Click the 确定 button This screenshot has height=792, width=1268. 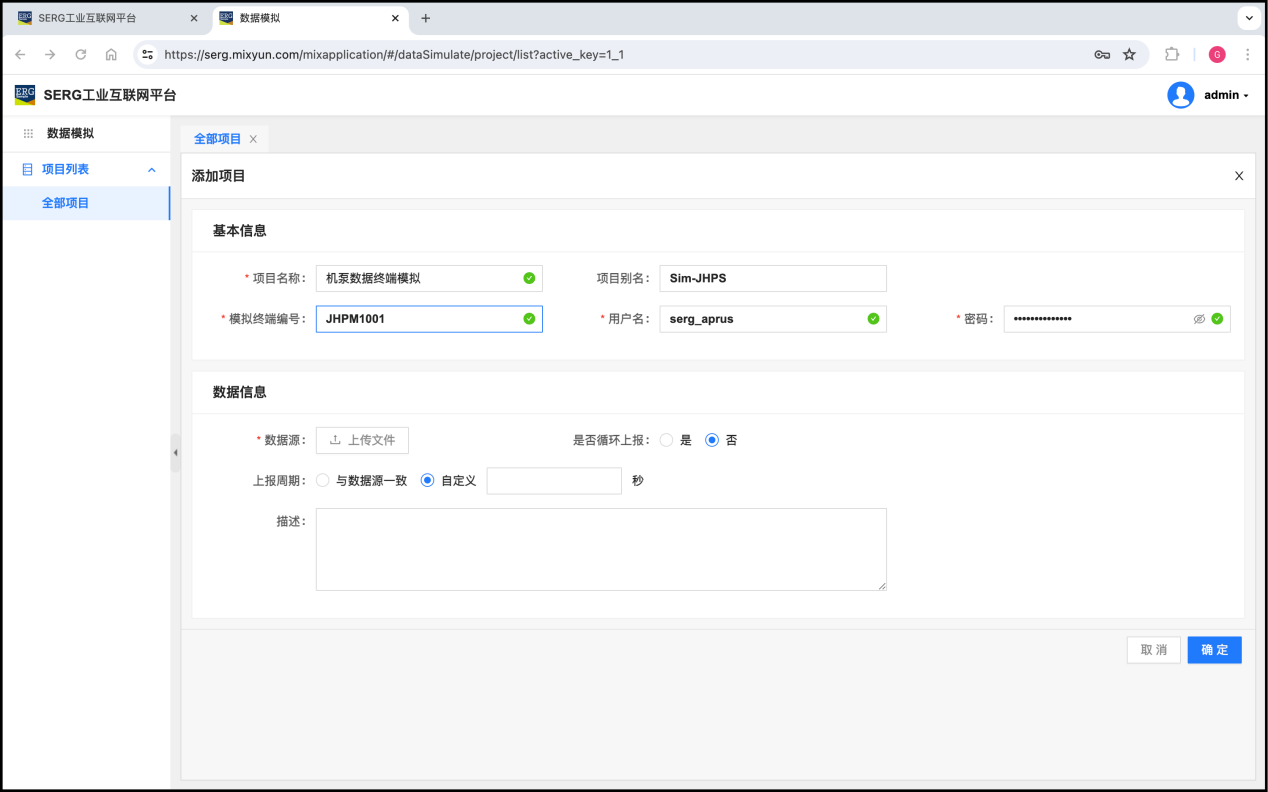tap(1214, 650)
